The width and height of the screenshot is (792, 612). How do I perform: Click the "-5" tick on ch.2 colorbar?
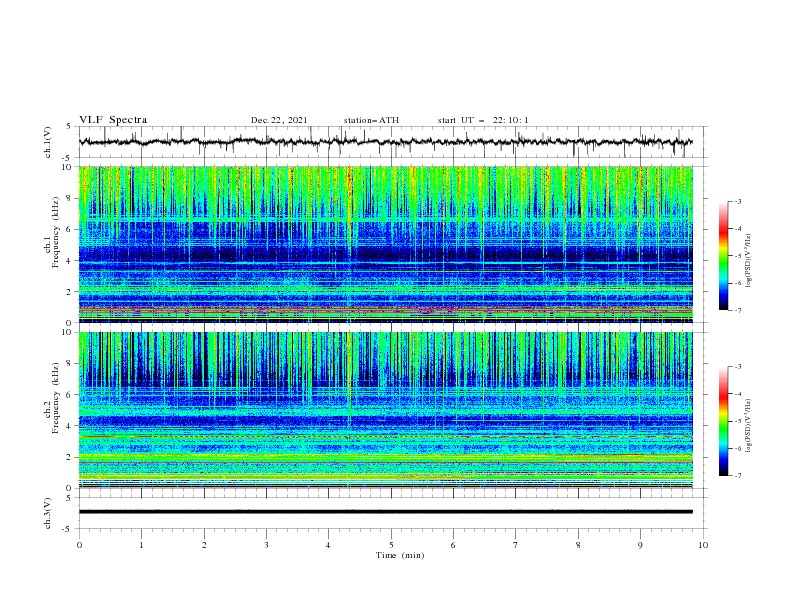(x=738, y=421)
